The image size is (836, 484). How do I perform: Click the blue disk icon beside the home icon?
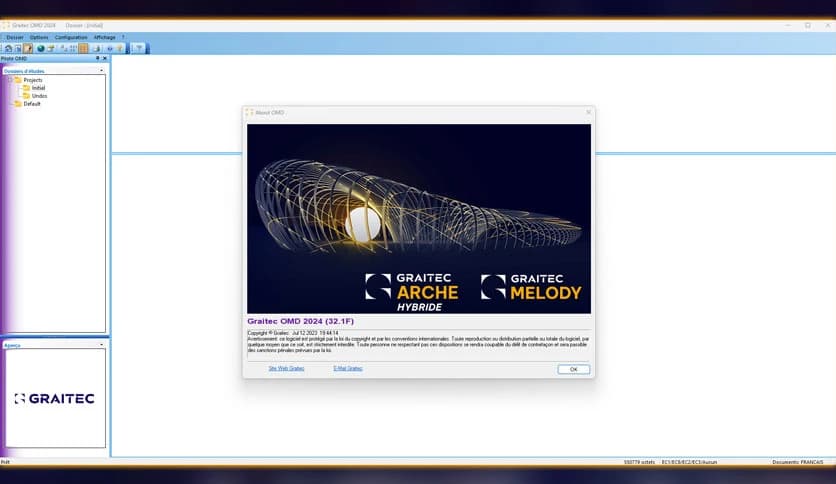pos(18,49)
